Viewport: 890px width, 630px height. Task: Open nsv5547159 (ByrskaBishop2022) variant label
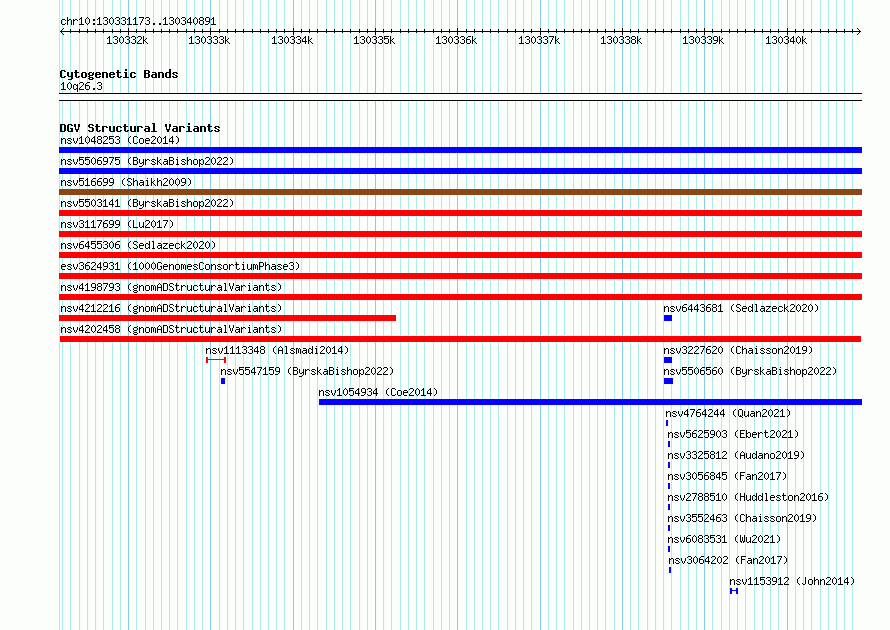(x=307, y=371)
